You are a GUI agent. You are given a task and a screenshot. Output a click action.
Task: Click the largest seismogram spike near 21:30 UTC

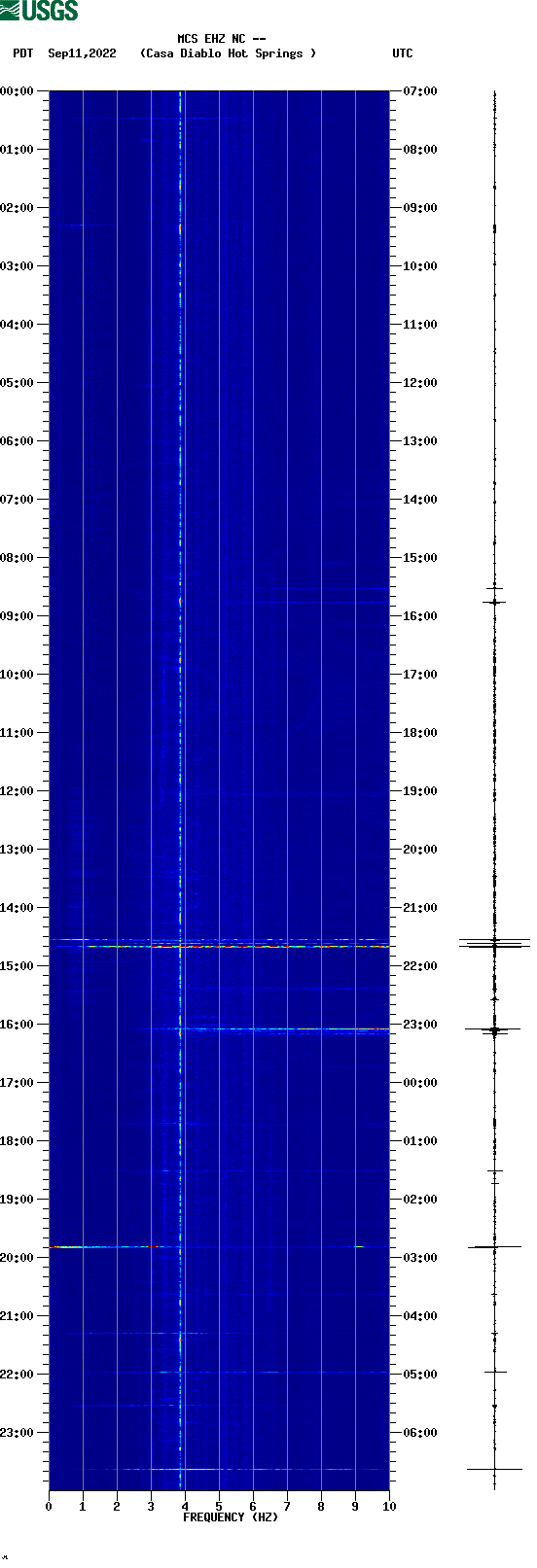coord(494,941)
